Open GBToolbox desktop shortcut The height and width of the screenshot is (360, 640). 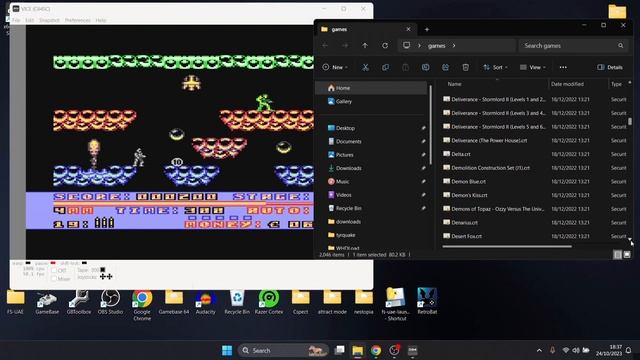[79, 301]
